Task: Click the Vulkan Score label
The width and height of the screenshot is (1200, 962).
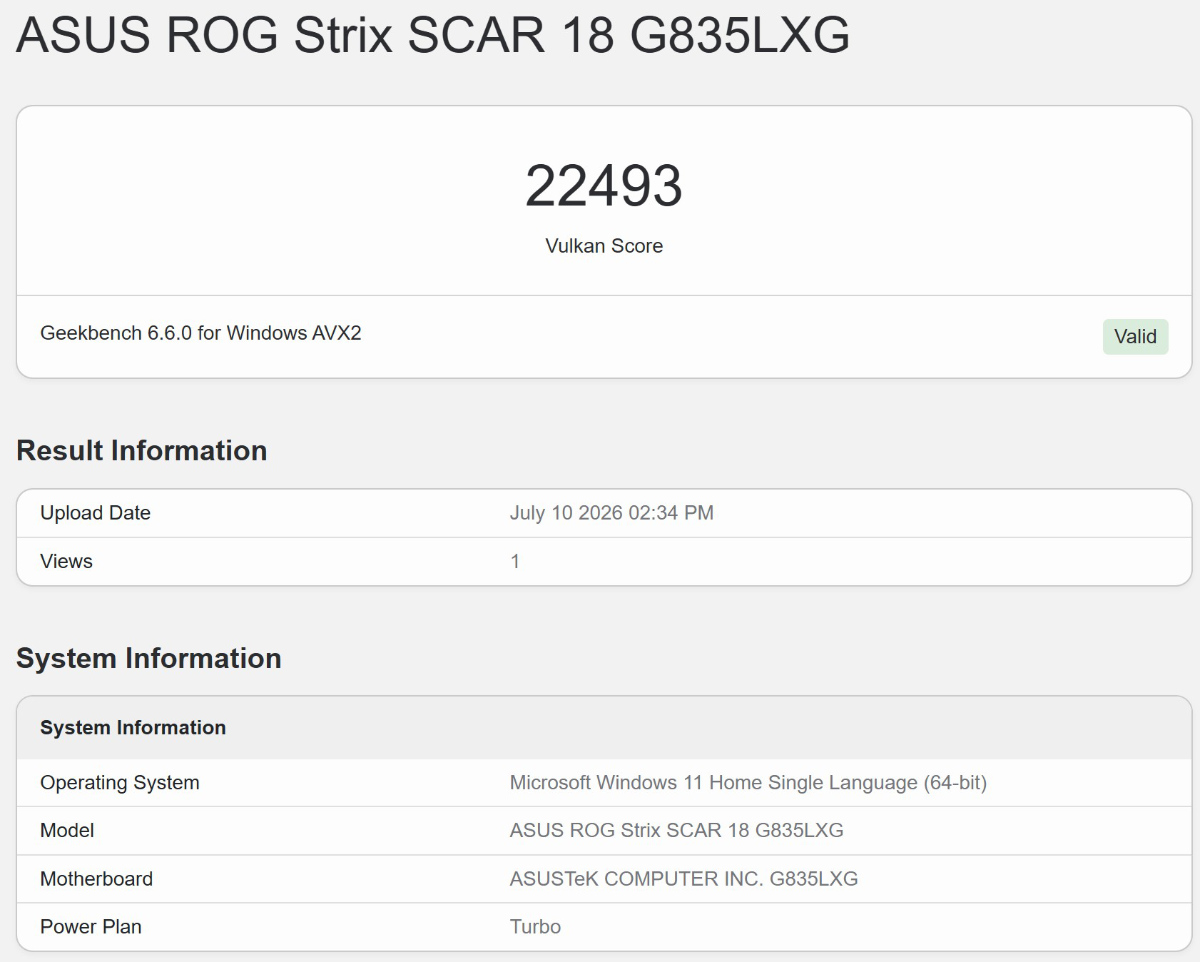Action: 604,246
